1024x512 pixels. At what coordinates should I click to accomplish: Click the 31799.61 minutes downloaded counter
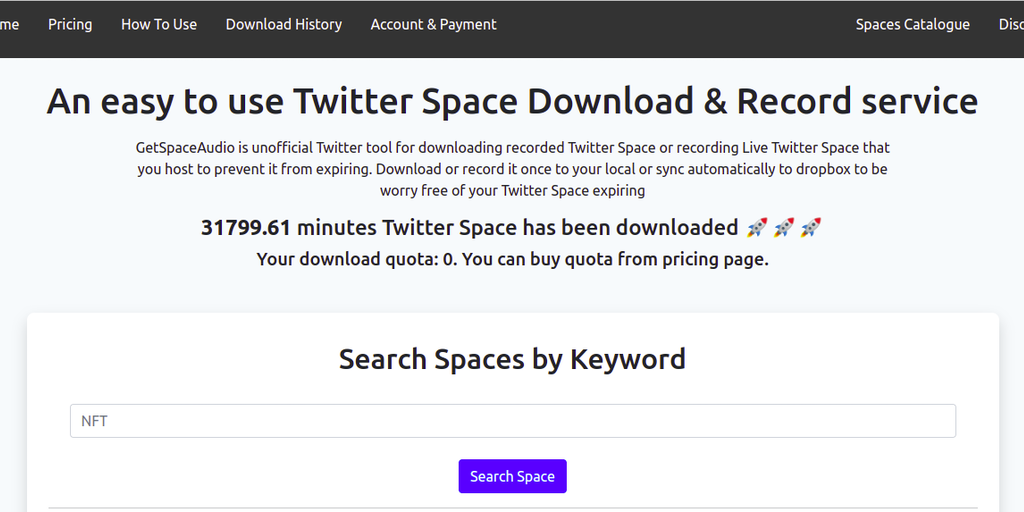point(469,228)
